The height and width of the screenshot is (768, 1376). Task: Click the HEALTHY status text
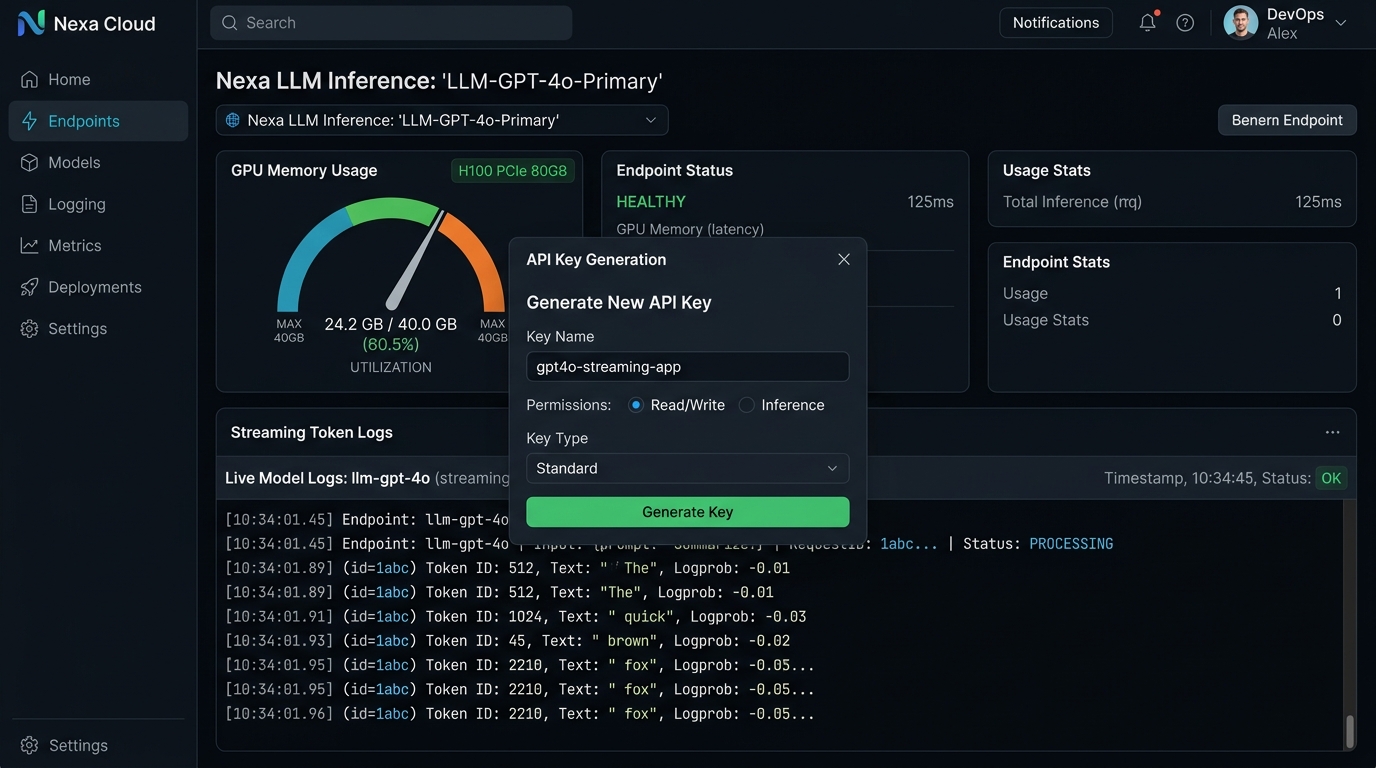click(x=651, y=202)
